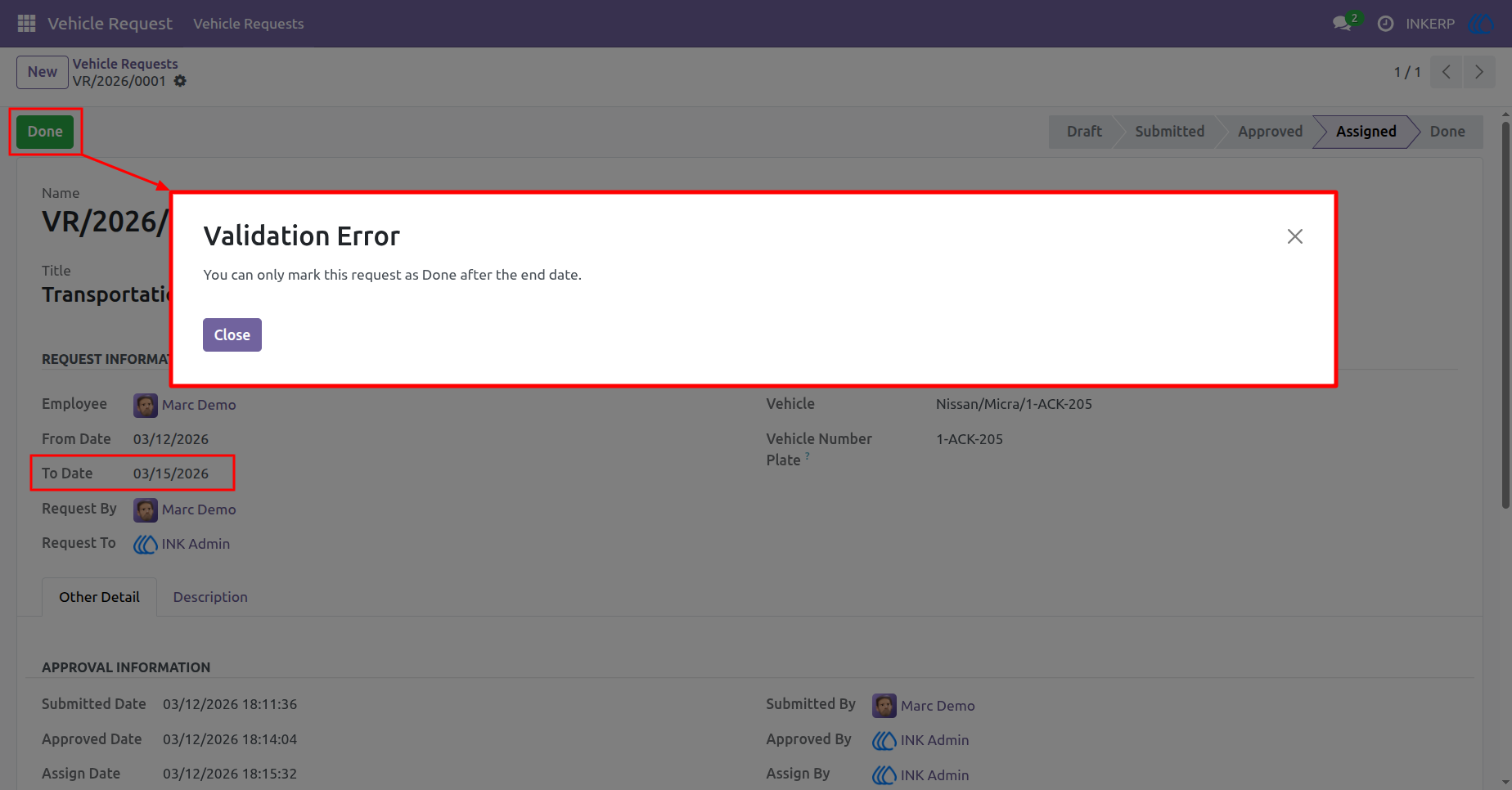Open Request To field INK Admin name

pyautogui.click(x=196, y=544)
